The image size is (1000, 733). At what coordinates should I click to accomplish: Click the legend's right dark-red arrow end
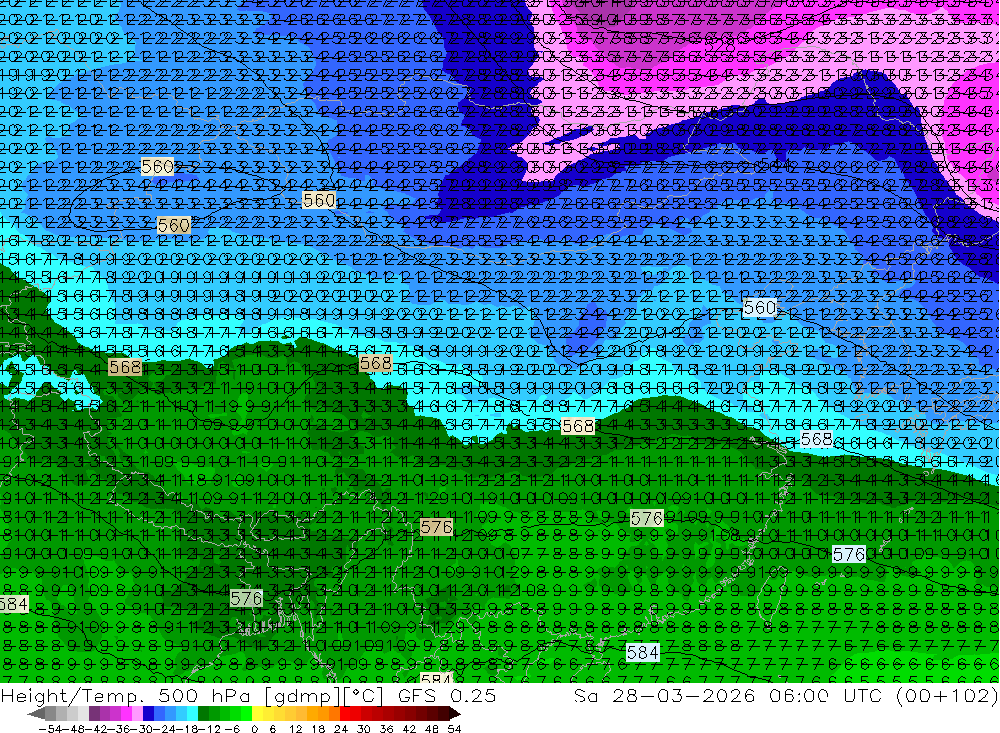455,713
